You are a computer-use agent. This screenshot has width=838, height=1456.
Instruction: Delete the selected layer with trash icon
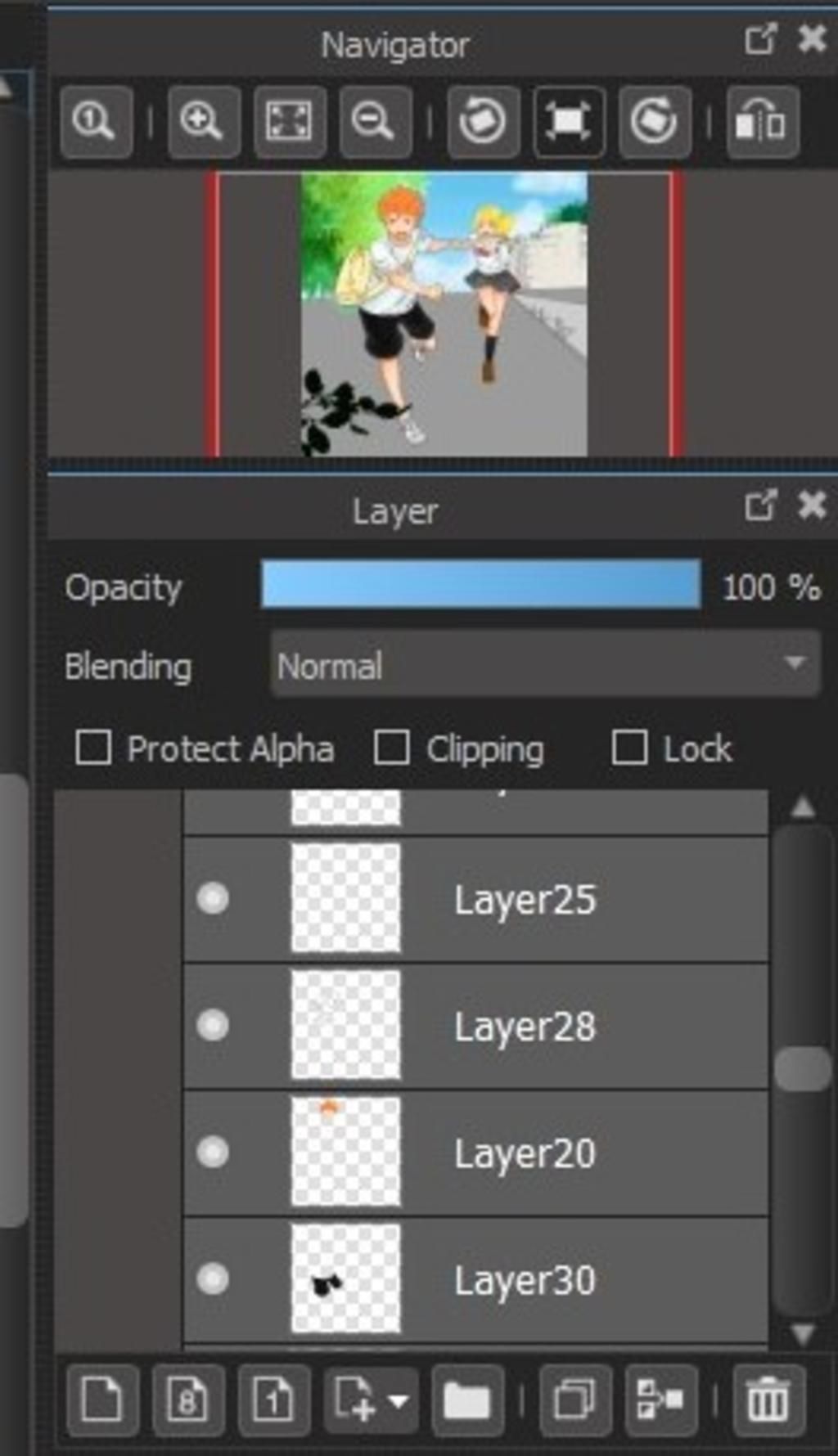768,1400
